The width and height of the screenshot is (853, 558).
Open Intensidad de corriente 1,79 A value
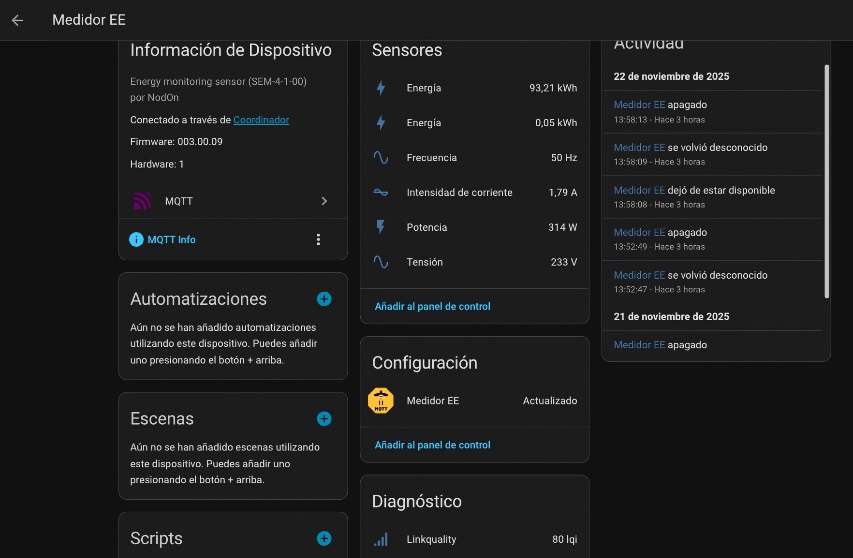(x=563, y=193)
